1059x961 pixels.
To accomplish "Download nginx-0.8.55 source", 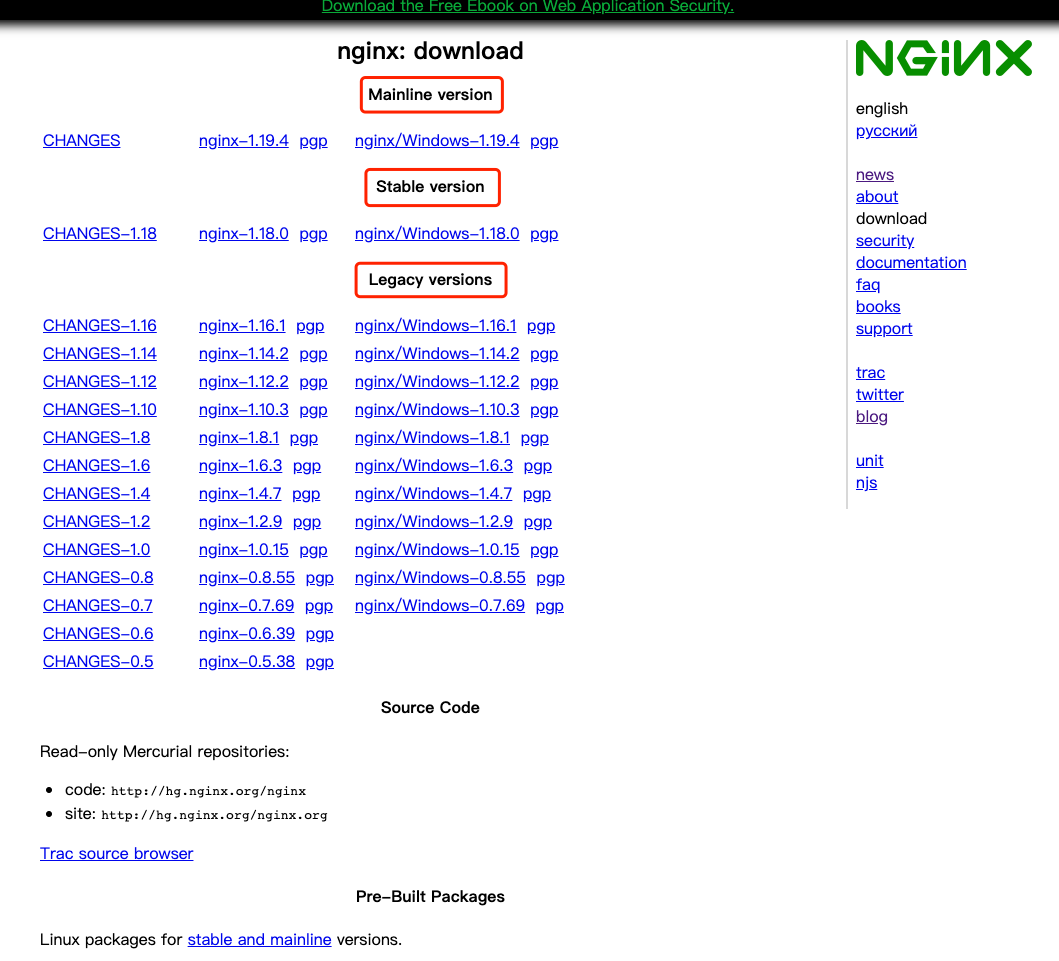I will click(247, 578).
